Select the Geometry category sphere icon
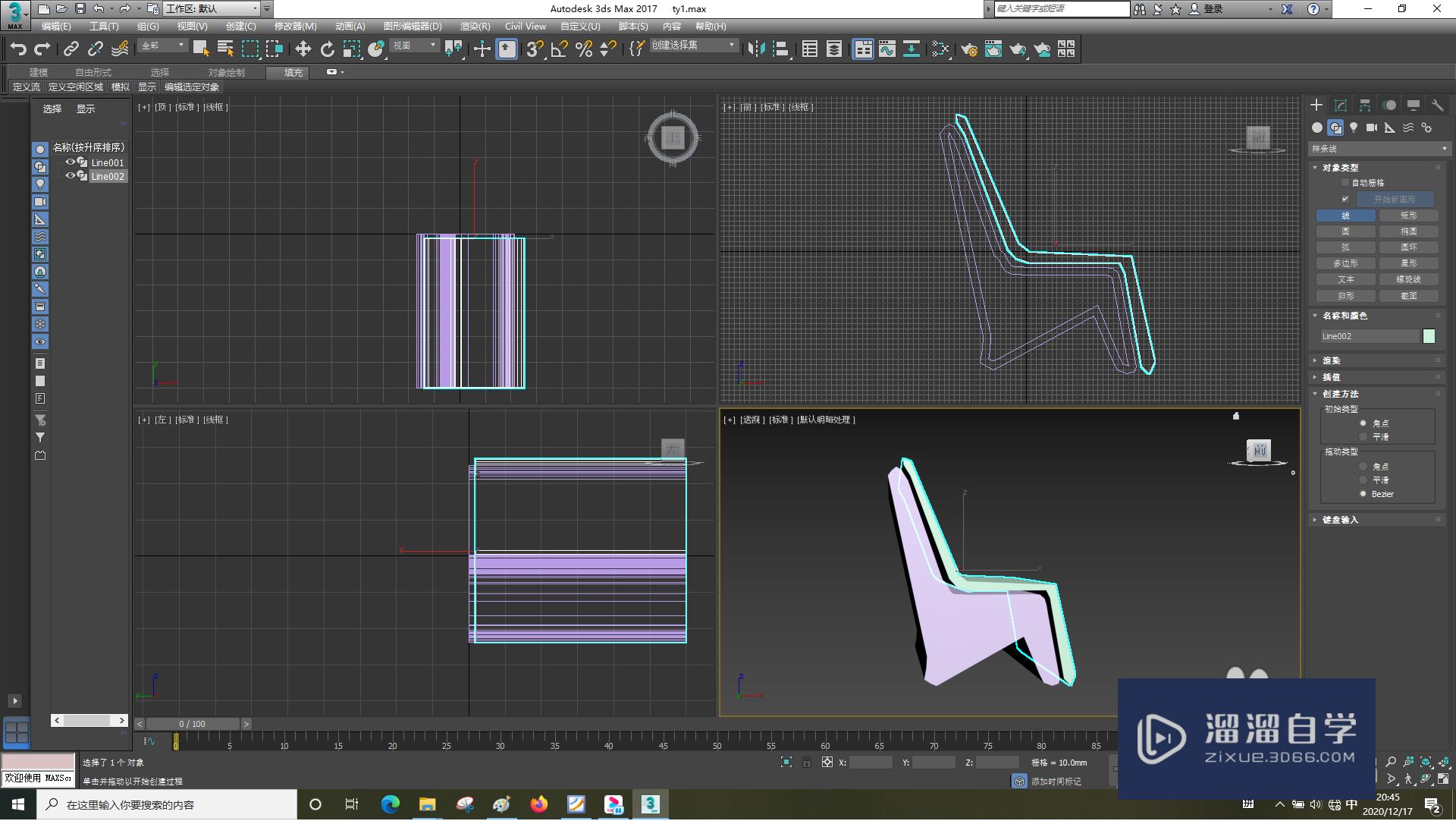 click(1317, 127)
